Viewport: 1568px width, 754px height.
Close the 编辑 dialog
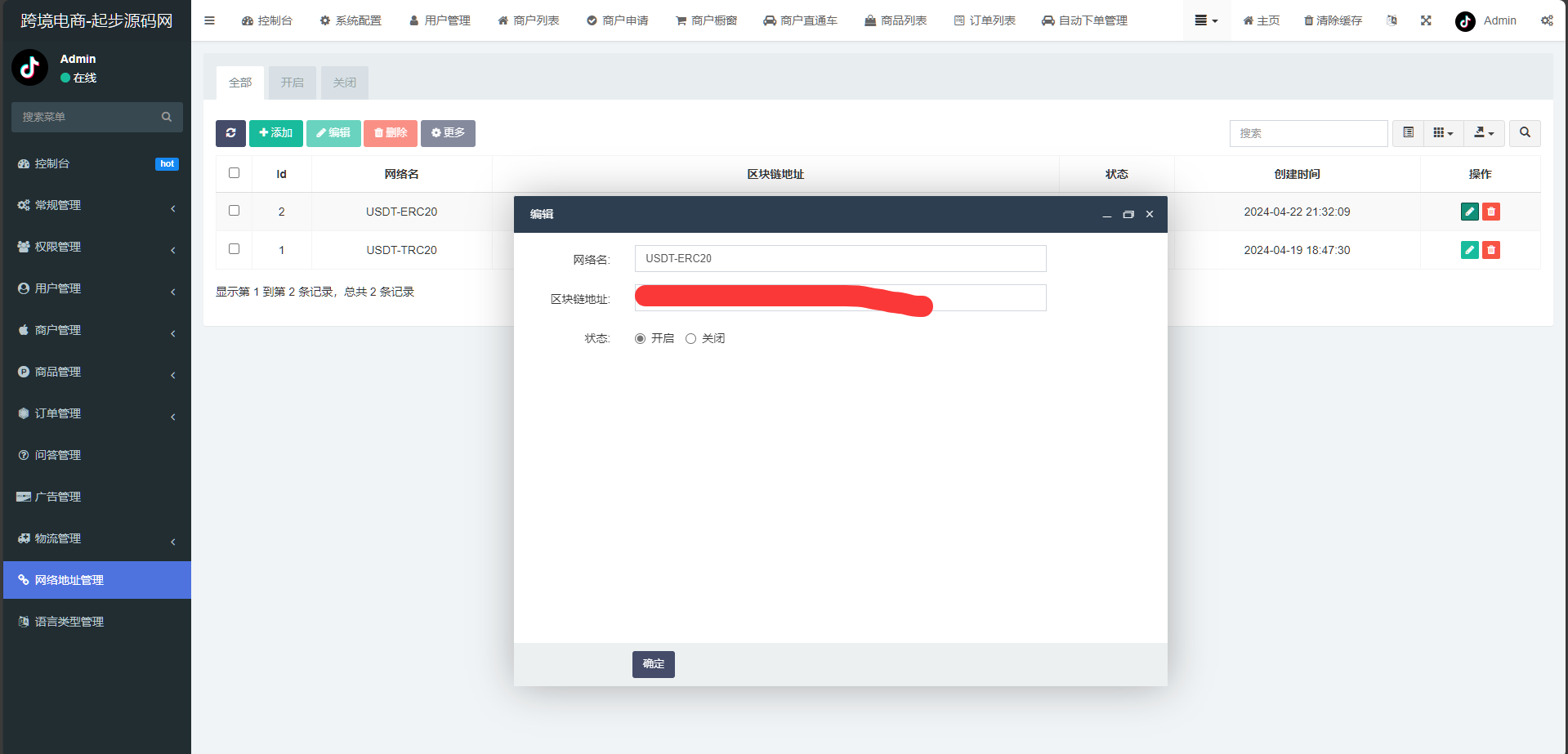(1150, 215)
